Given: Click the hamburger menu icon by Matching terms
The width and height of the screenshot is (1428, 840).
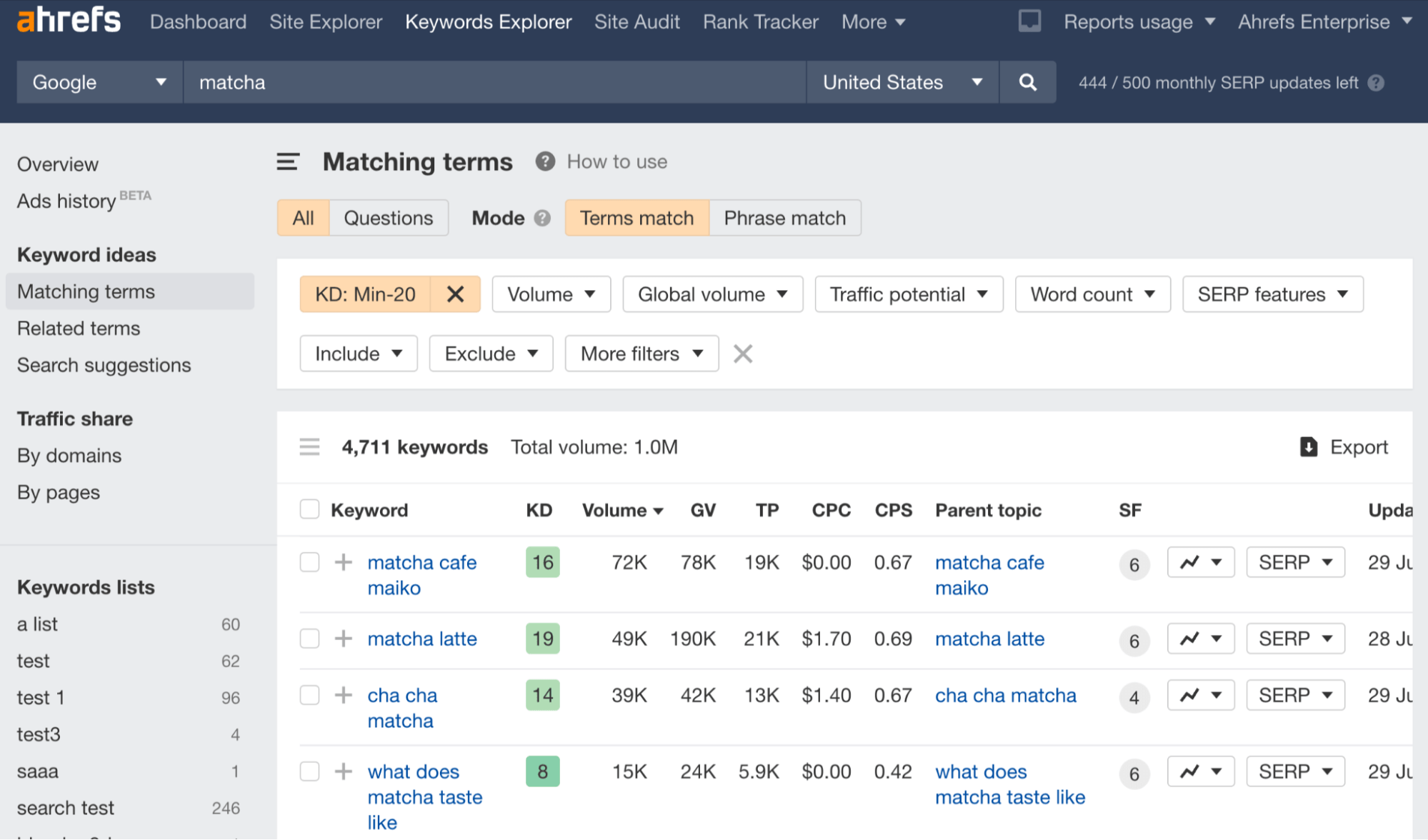Looking at the screenshot, I should [287, 161].
